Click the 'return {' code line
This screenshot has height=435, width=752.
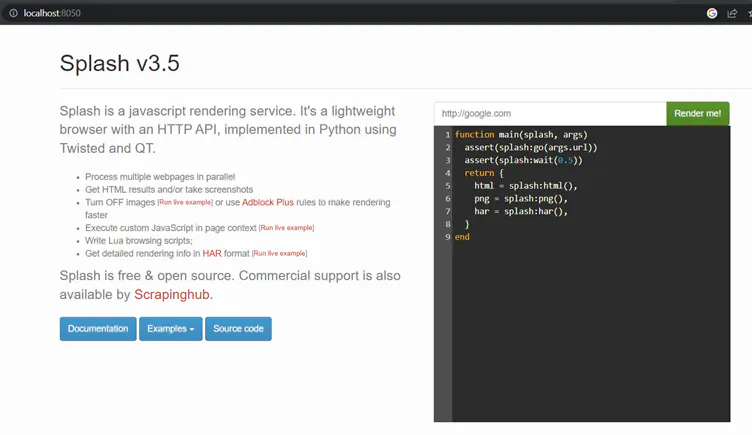(484, 173)
